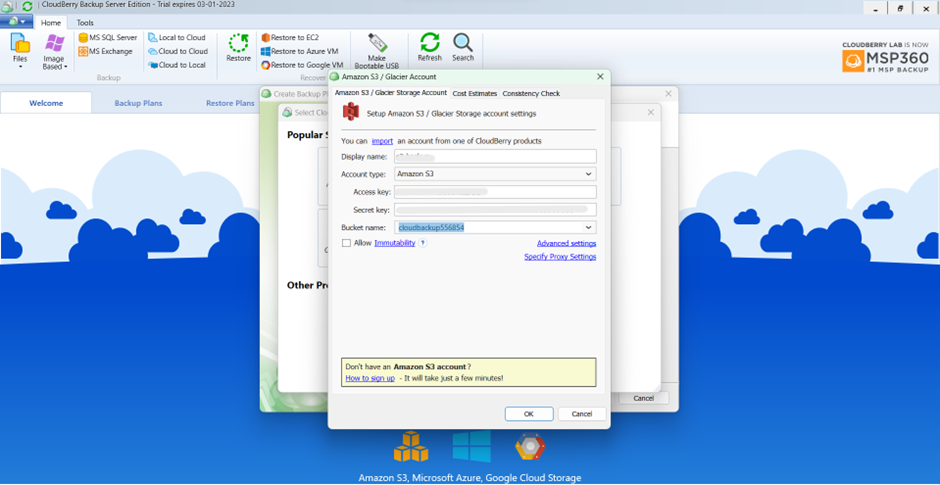
Task: Select Restore to Google VM
Action: (x=302, y=65)
